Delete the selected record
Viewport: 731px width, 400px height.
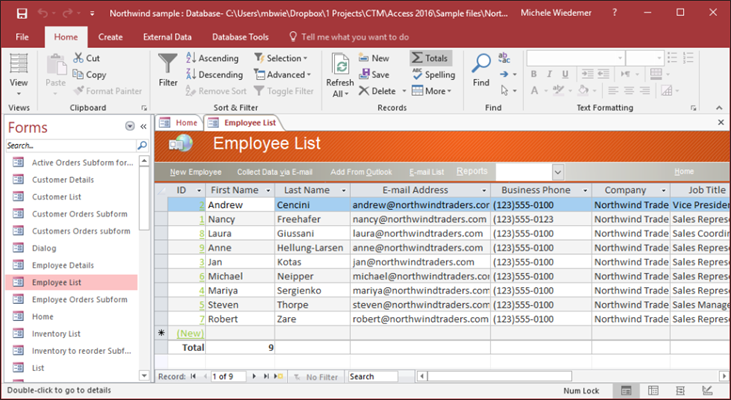point(378,91)
